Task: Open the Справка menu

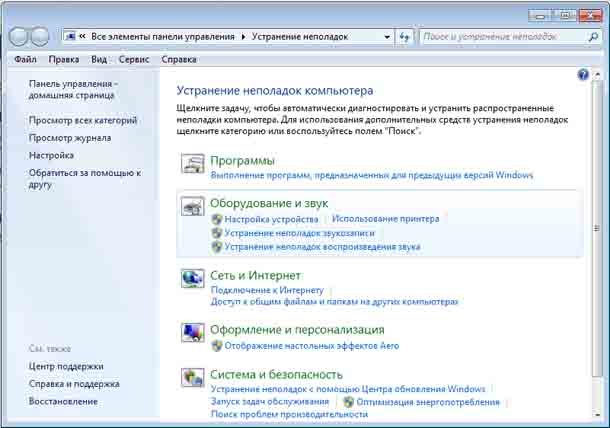Action: click(x=179, y=60)
